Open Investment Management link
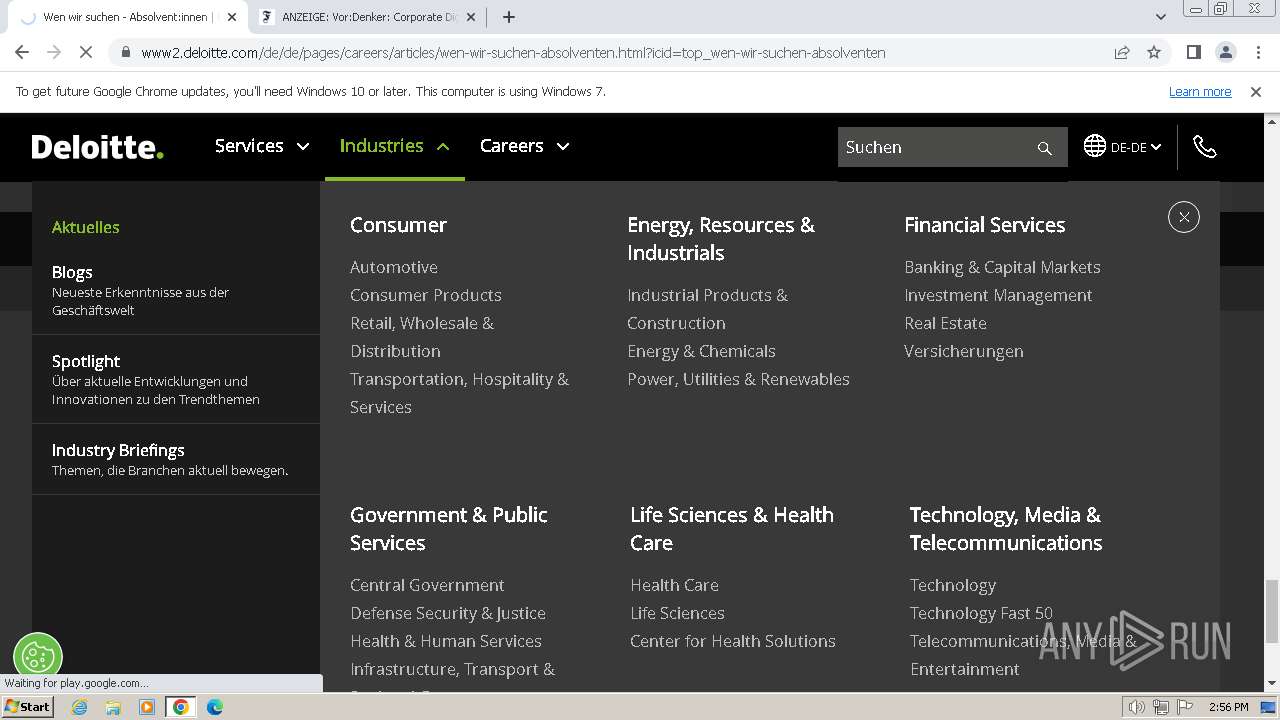 click(x=998, y=295)
